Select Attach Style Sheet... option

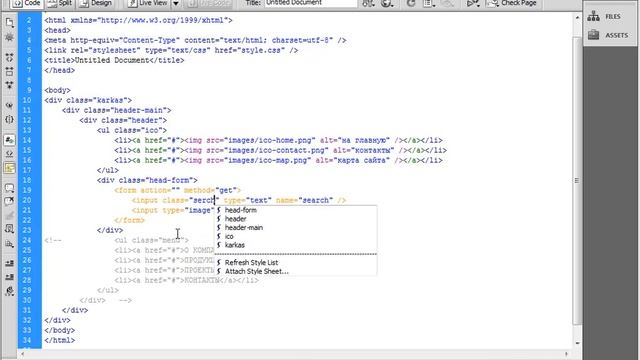click(x=256, y=271)
